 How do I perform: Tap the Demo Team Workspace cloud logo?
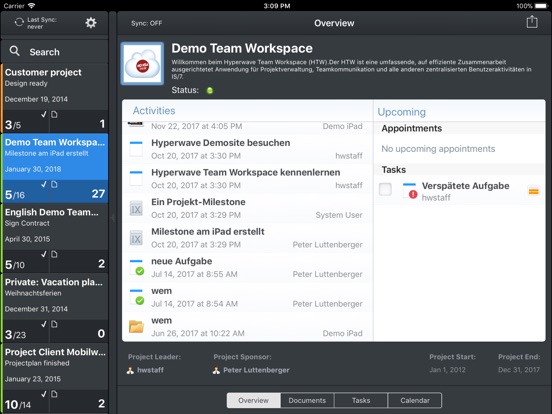coord(142,64)
